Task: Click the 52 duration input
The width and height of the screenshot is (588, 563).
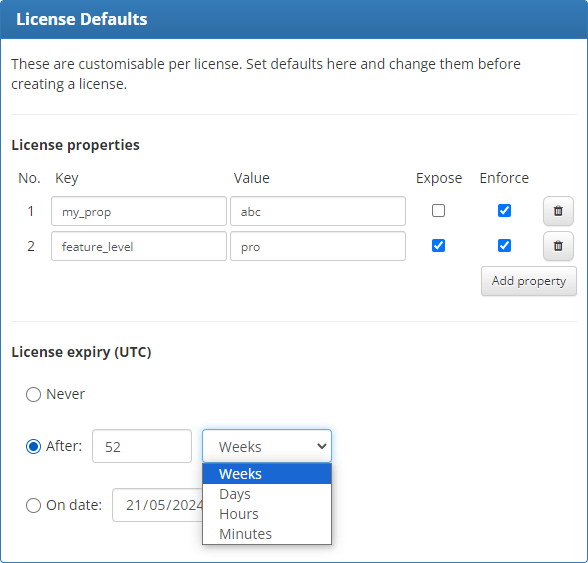Action: 142,446
